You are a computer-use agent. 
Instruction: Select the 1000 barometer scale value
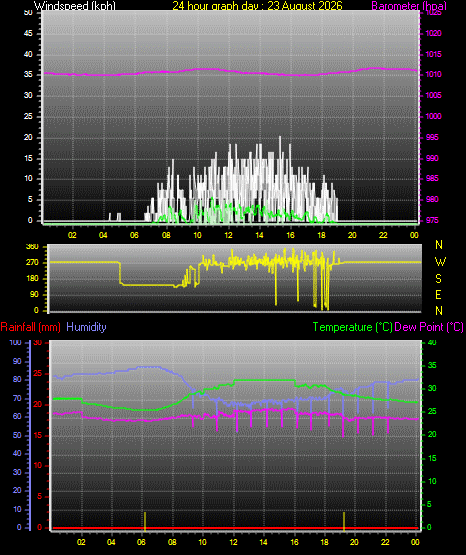[433, 116]
